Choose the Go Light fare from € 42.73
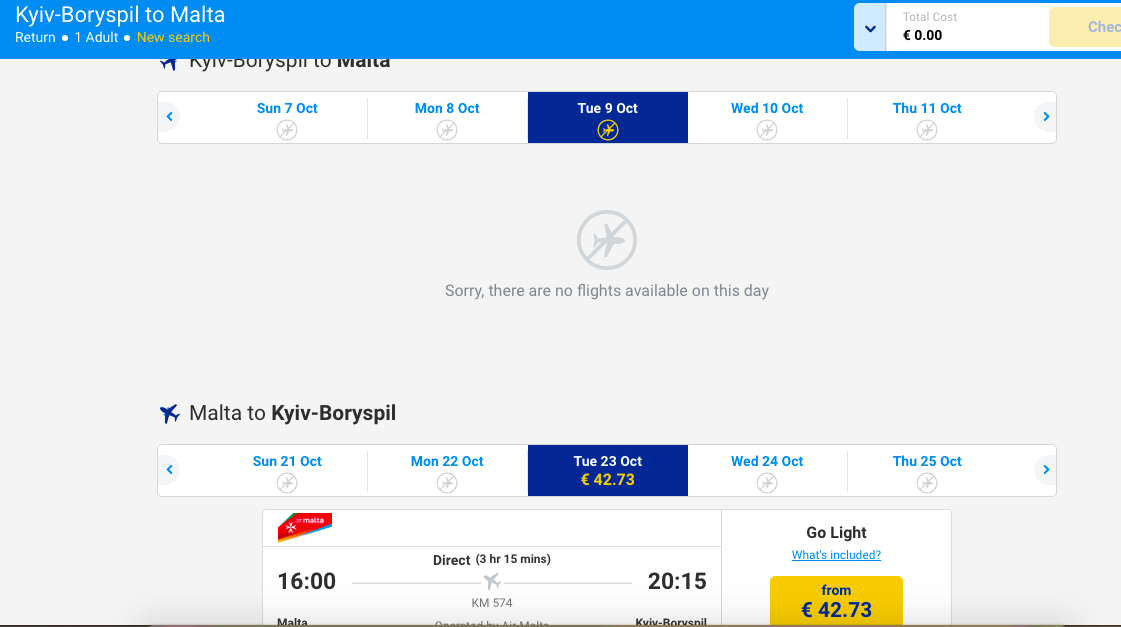 click(x=836, y=601)
